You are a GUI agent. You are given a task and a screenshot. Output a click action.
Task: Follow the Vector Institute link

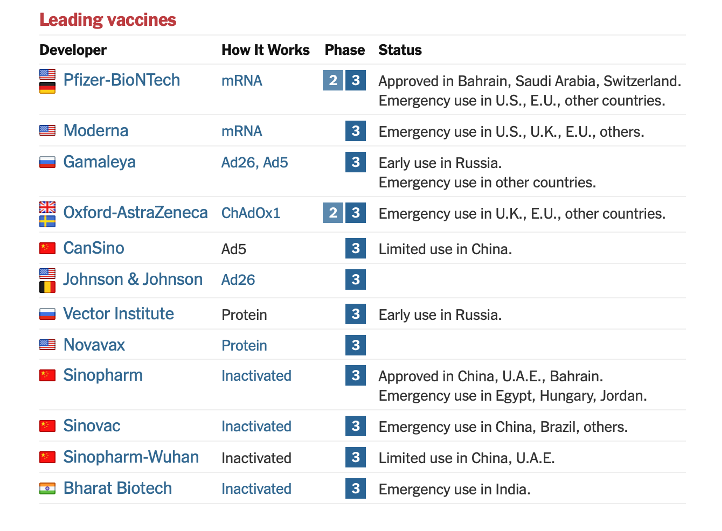[118, 314]
